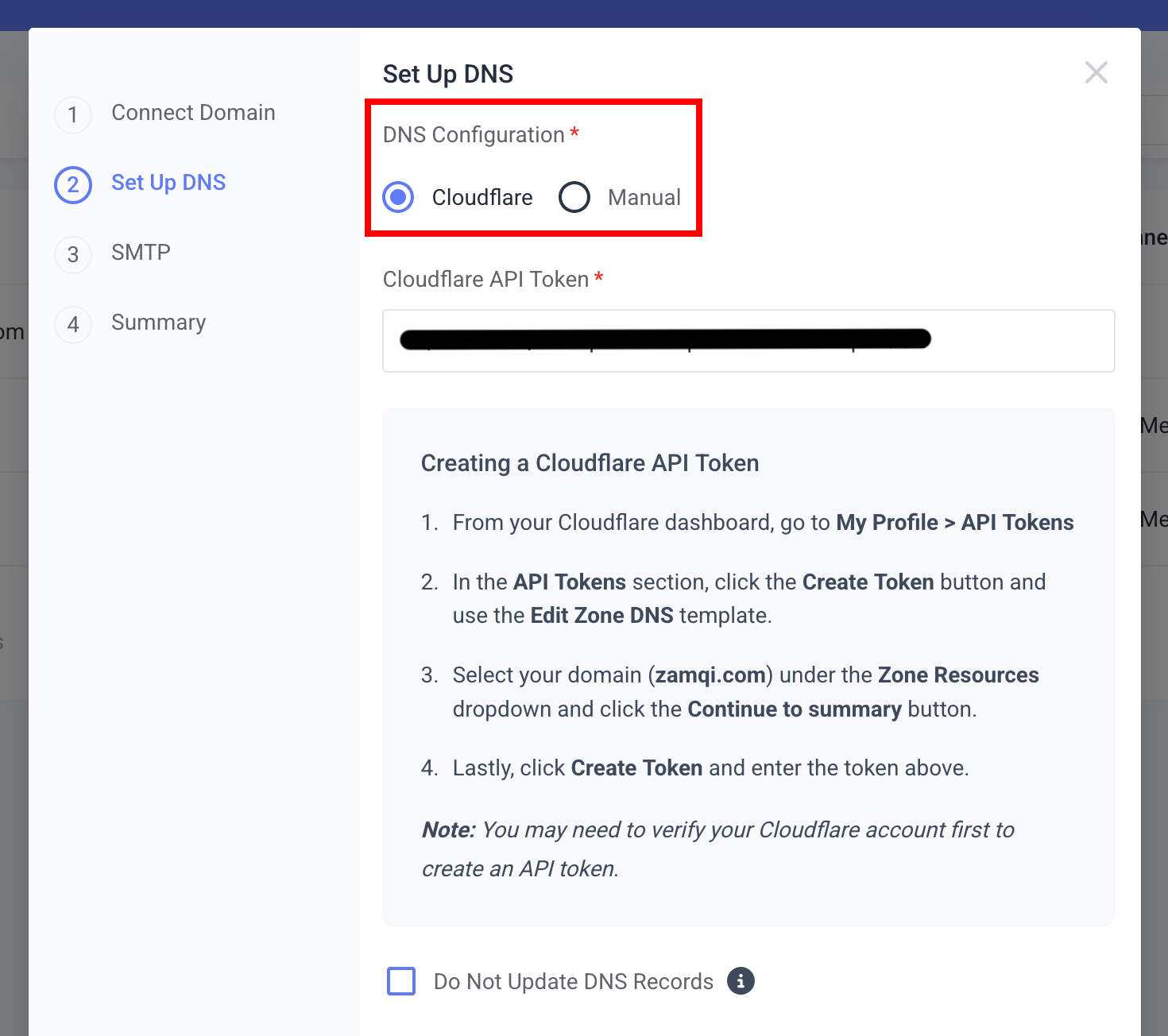
Task: Click 'My Profile > API Tokens' text
Action: pyautogui.click(x=955, y=523)
